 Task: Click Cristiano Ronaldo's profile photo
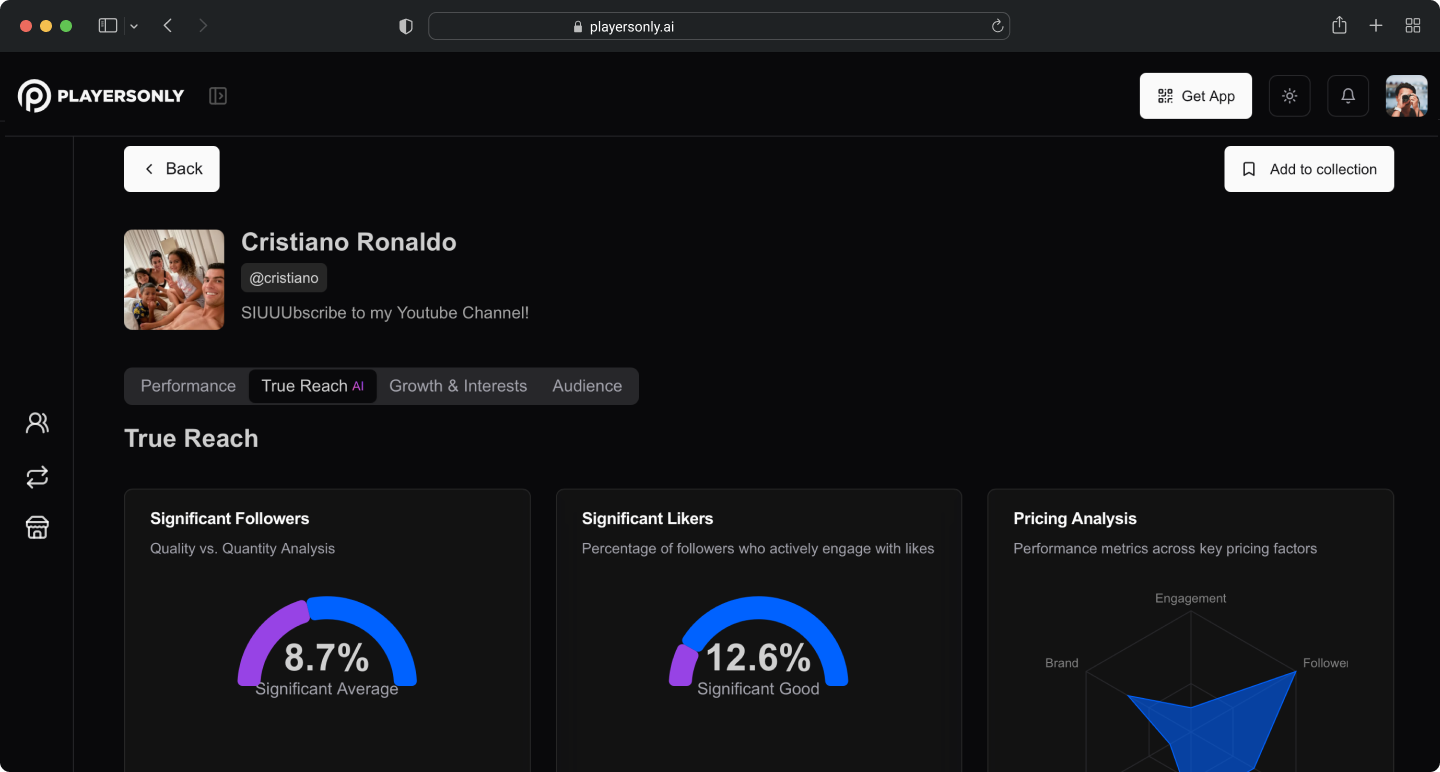tap(174, 280)
